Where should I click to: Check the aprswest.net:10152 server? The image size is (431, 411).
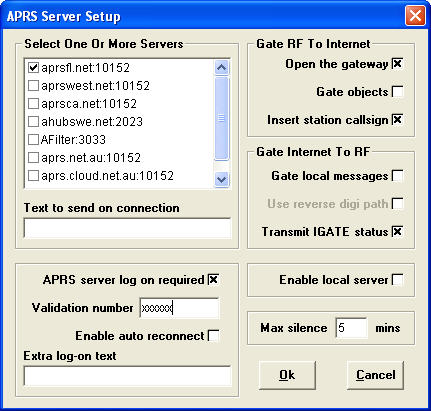33,86
